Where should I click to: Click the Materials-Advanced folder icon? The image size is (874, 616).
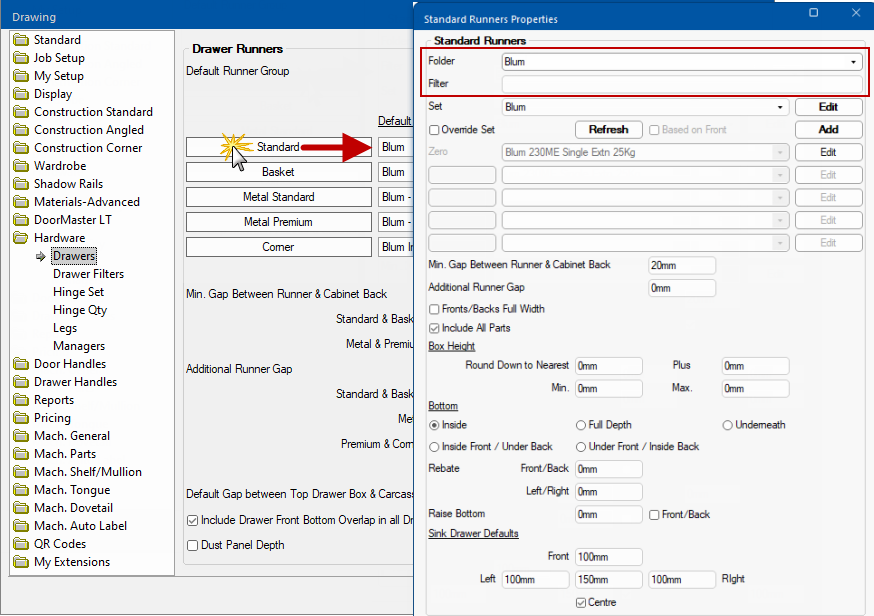click(x=21, y=202)
